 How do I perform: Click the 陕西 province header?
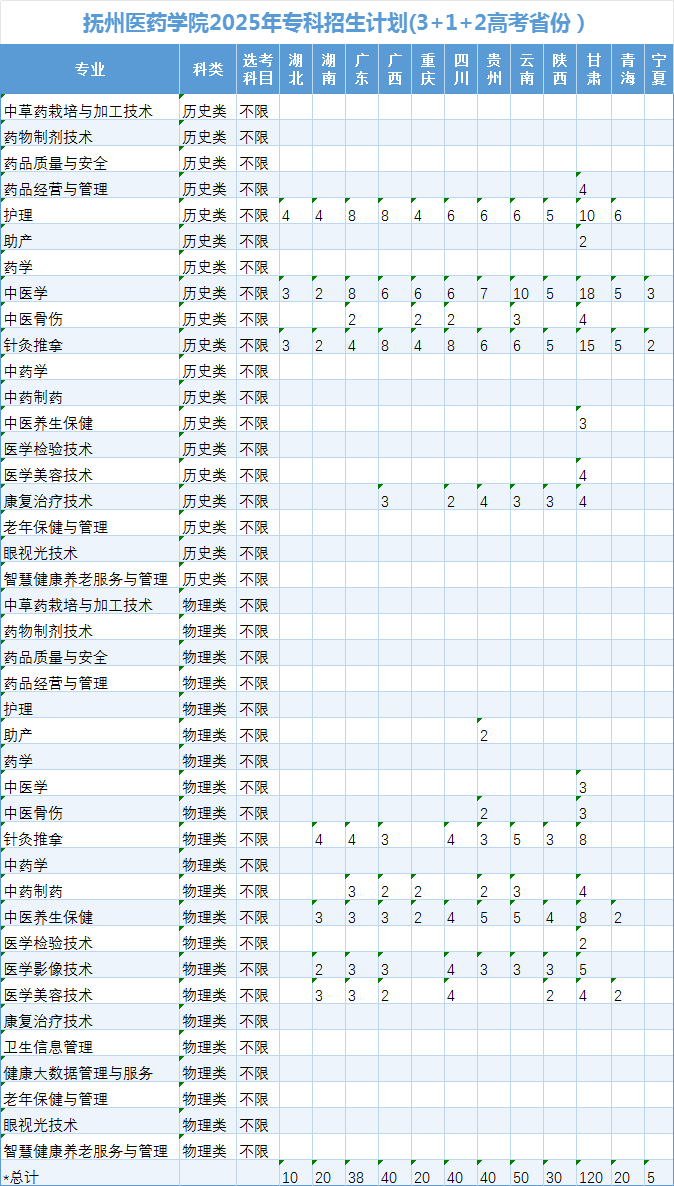pyautogui.click(x=560, y=70)
